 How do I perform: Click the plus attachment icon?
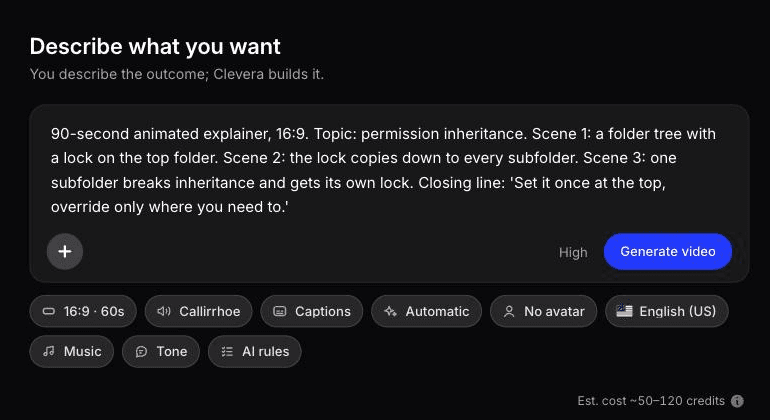[x=65, y=252]
